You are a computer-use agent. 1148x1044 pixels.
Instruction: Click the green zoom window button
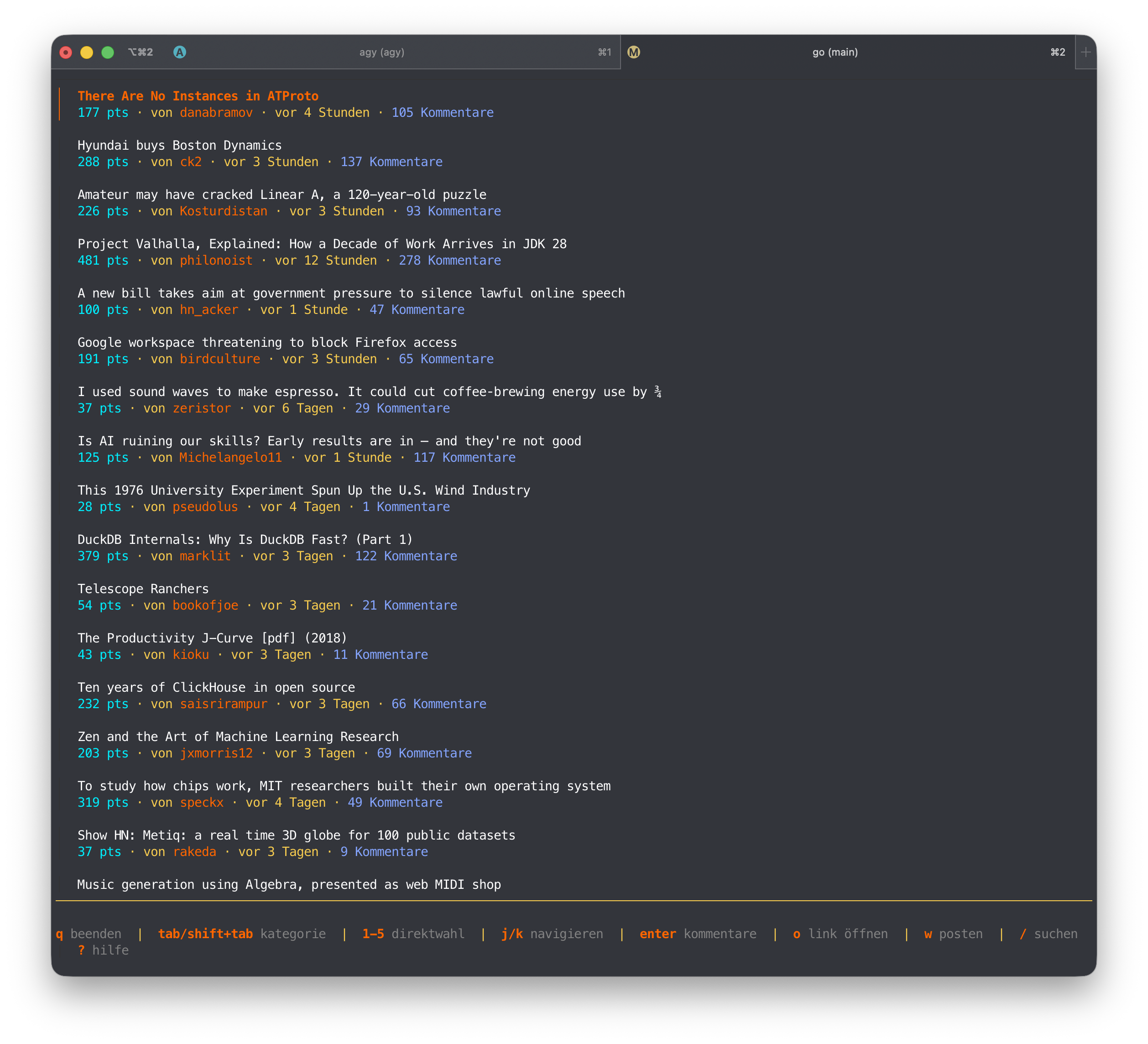(108, 52)
